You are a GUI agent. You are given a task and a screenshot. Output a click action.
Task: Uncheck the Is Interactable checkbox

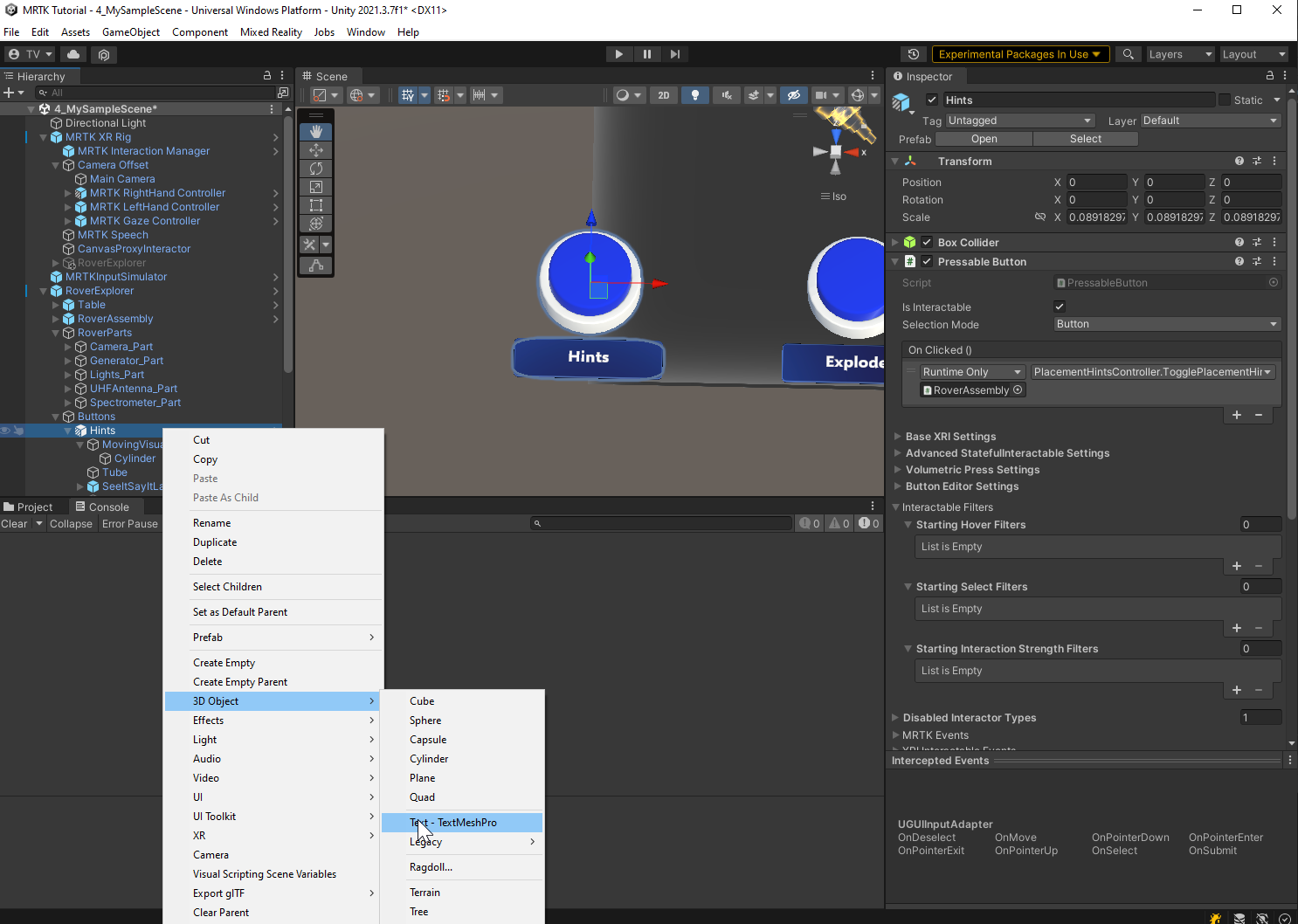pos(1059,307)
